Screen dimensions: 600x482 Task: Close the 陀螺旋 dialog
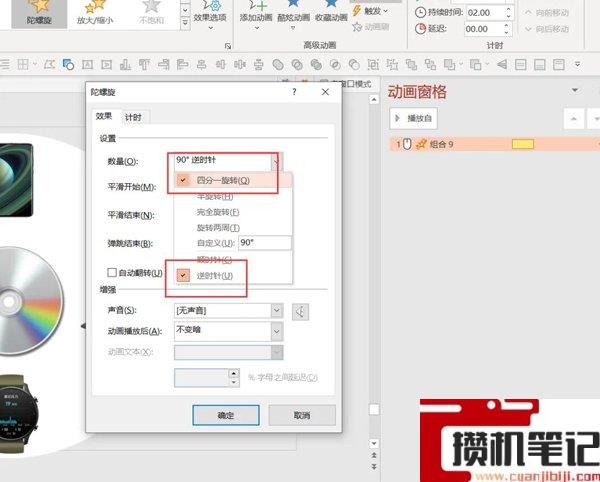(x=325, y=92)
